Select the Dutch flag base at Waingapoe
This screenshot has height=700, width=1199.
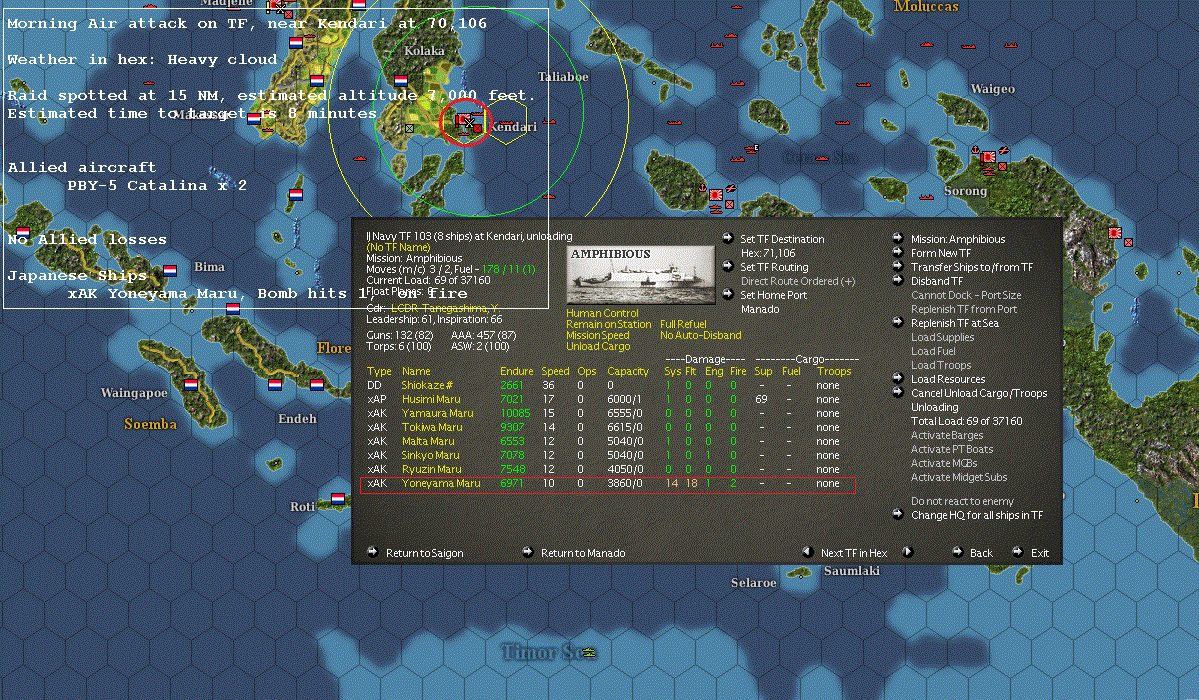[190, 385]
